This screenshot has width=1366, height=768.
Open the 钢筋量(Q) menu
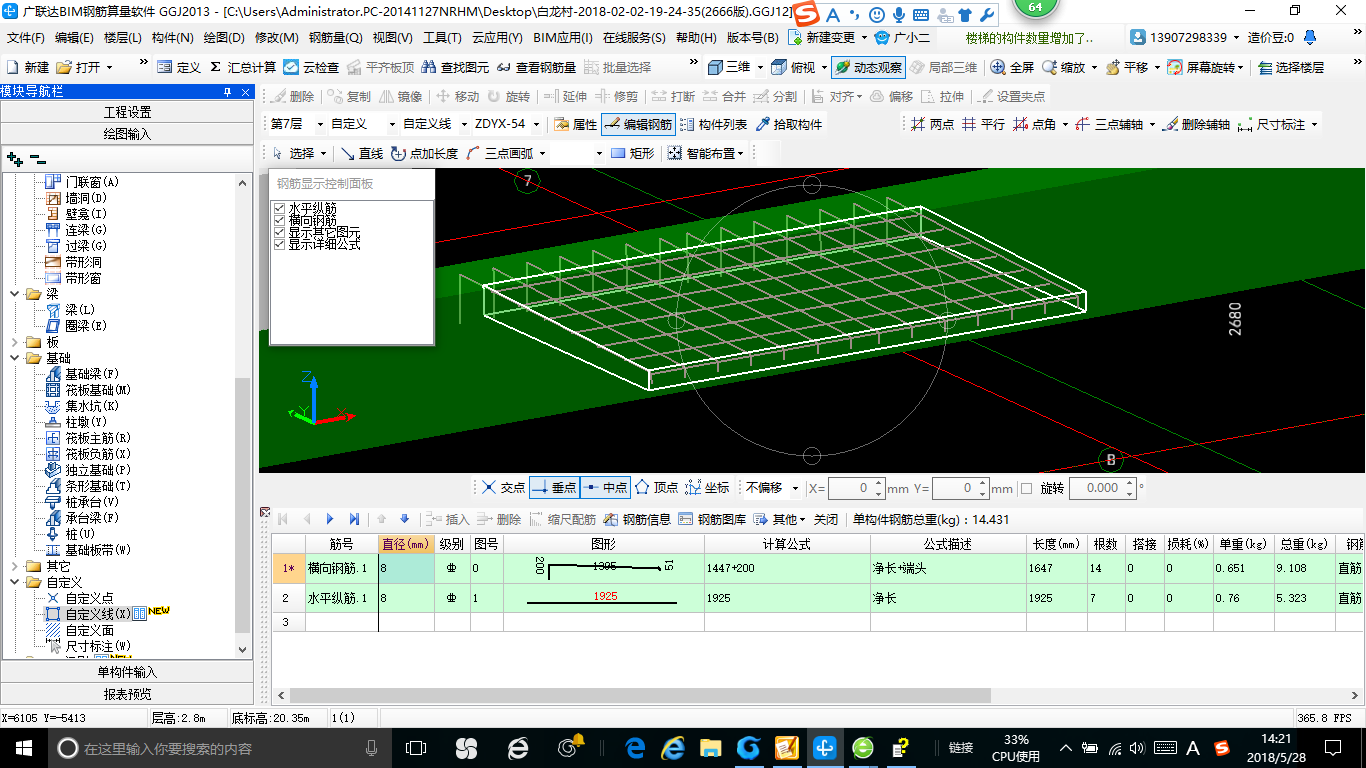click(336, 38)
